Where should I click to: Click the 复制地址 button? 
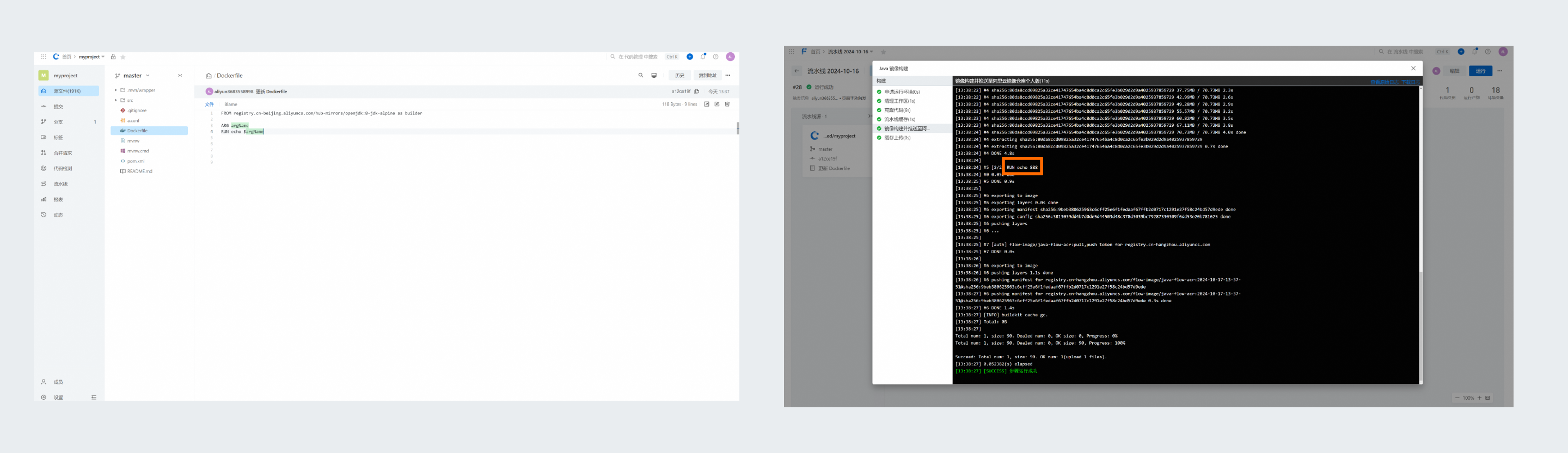[x=707, y=76]
